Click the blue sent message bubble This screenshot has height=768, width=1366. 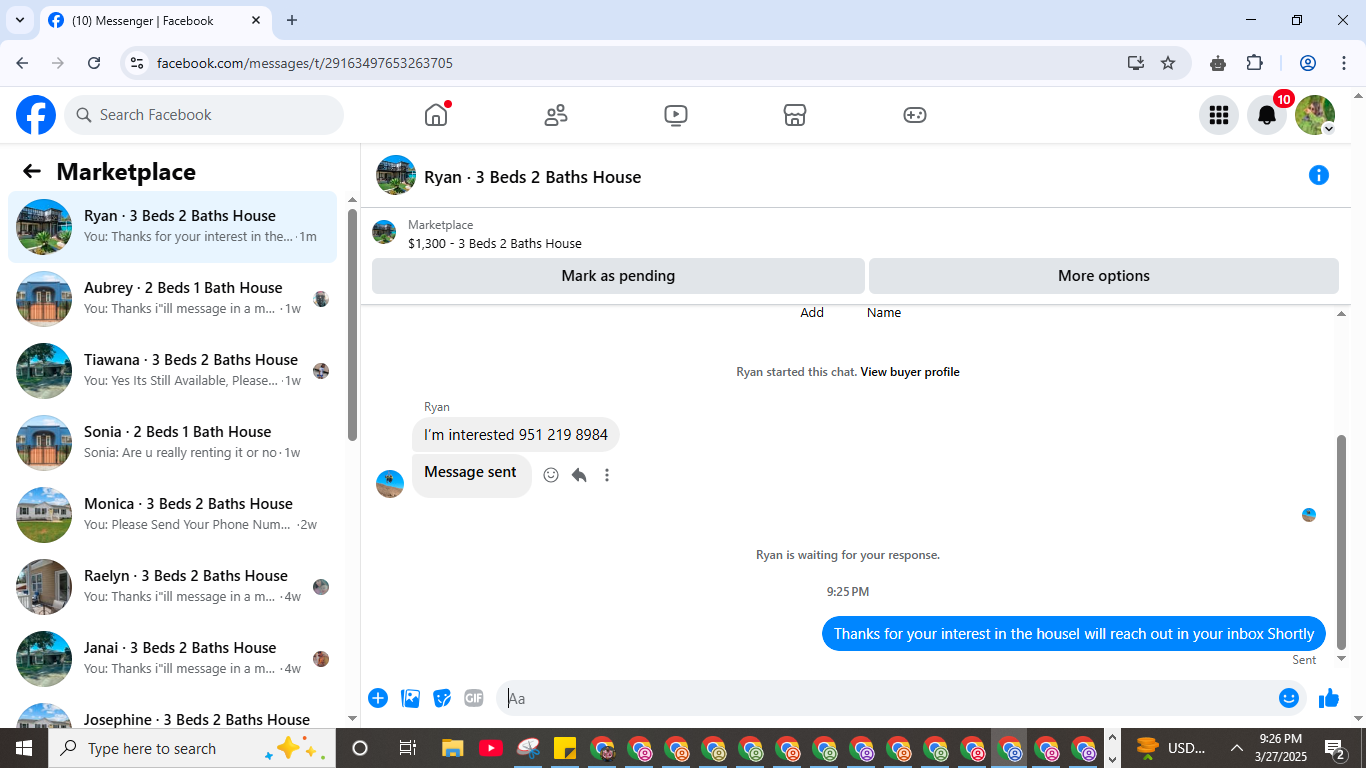1074,634
